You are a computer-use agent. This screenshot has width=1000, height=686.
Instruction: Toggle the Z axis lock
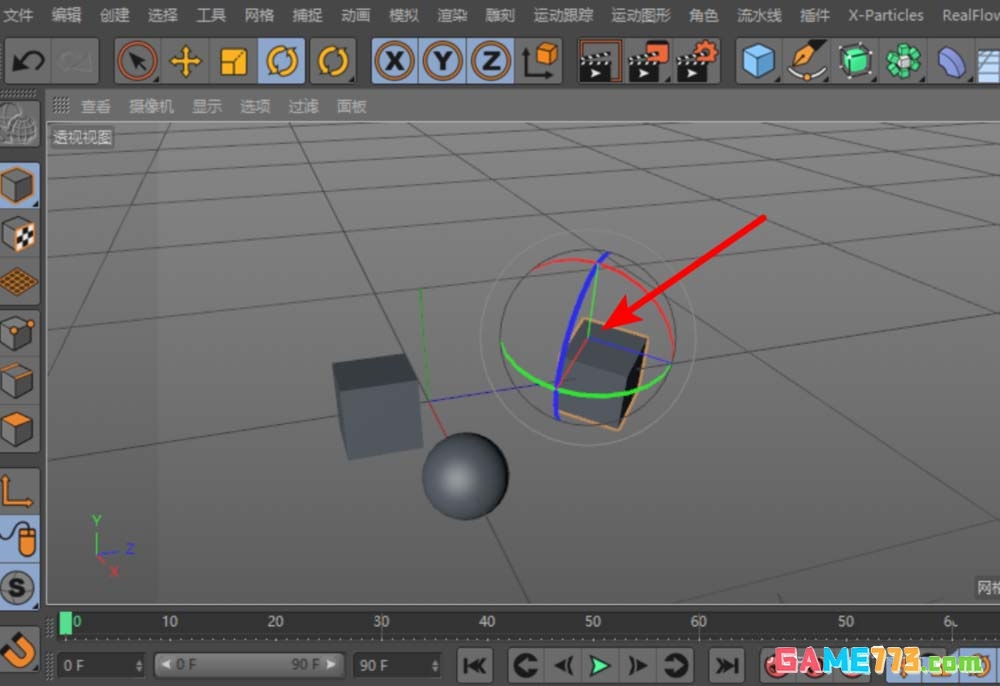point(490,62)
